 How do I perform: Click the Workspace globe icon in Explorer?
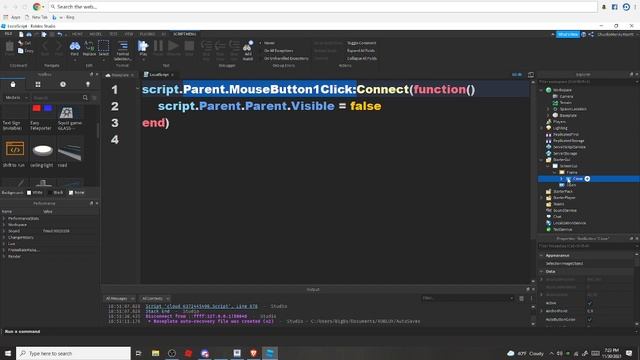[549, 90]
